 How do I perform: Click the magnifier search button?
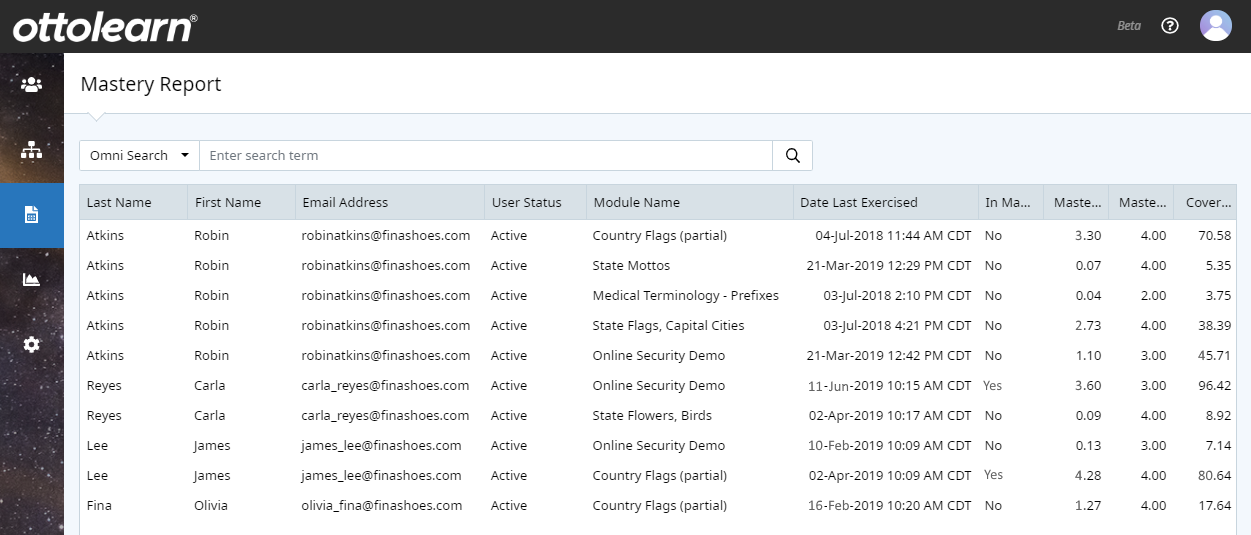(x=793, y=155)
